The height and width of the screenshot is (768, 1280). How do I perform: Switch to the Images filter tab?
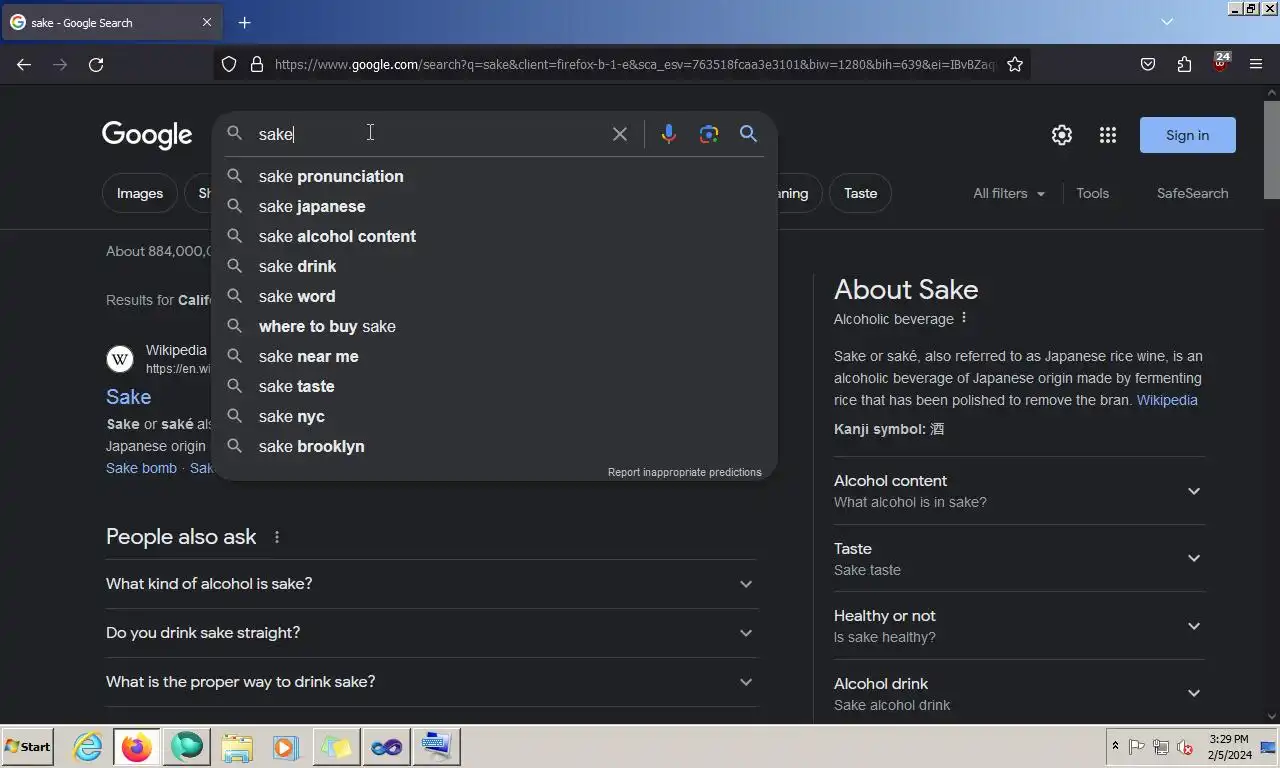coord(140,193)
